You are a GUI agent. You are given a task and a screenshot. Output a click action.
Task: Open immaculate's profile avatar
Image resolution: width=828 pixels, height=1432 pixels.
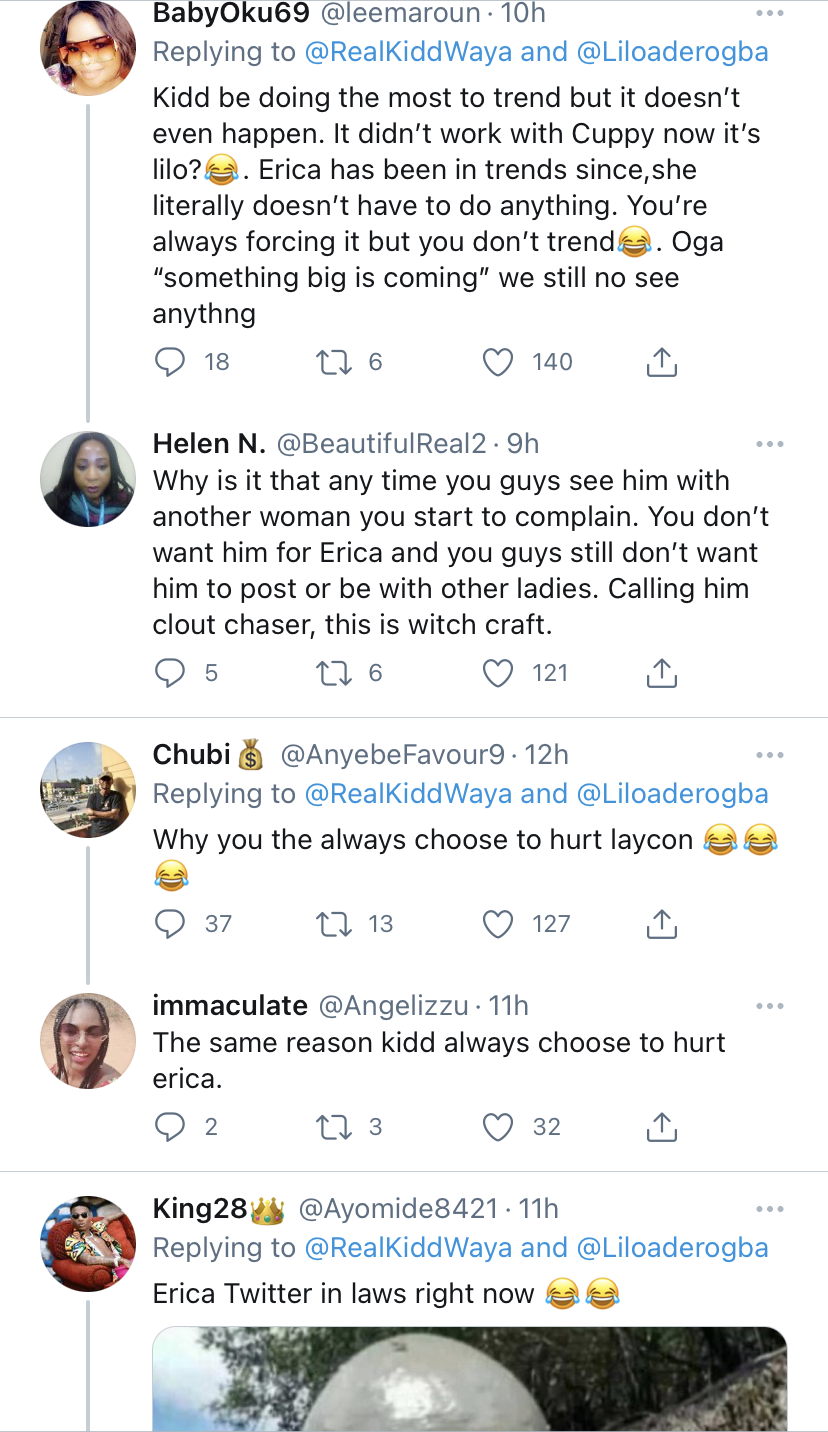click(88, 1040)
